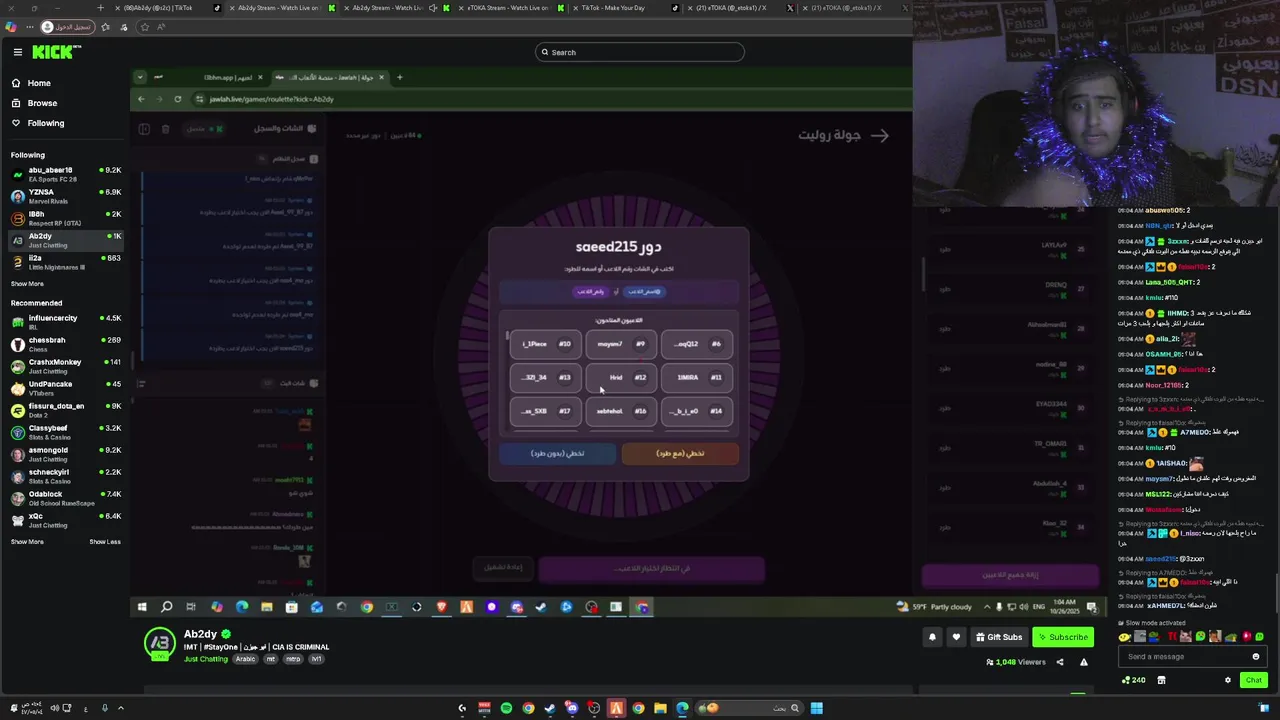Click the 240 channel points counter
This screenshot has height=720, width=1280.
coord(1134,680)
